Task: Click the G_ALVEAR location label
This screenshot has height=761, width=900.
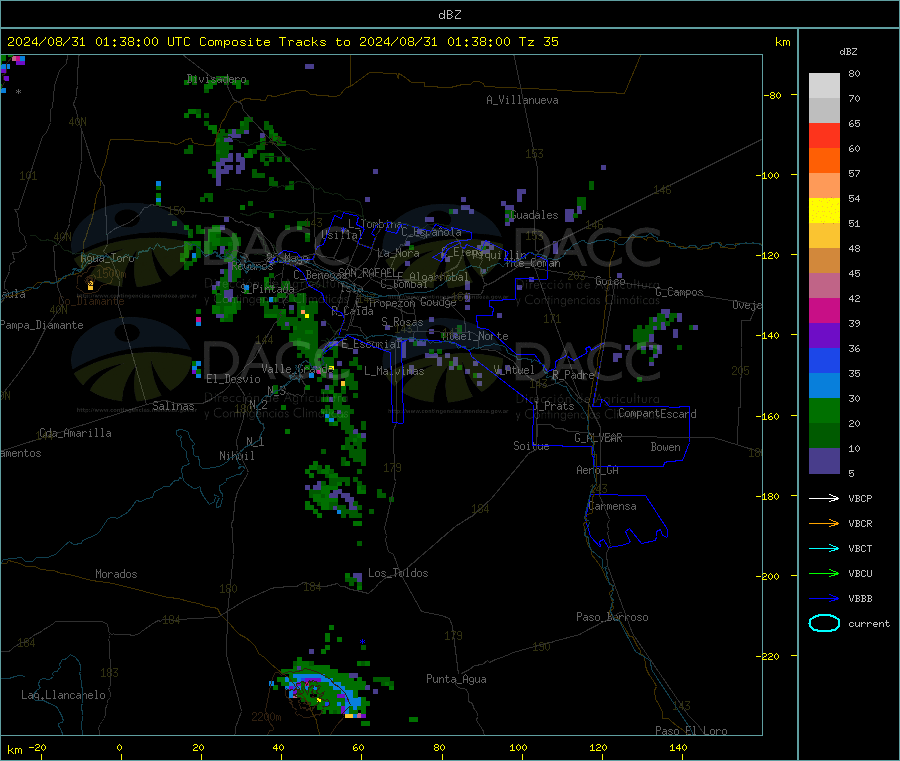Action: [x=598, y=438]
